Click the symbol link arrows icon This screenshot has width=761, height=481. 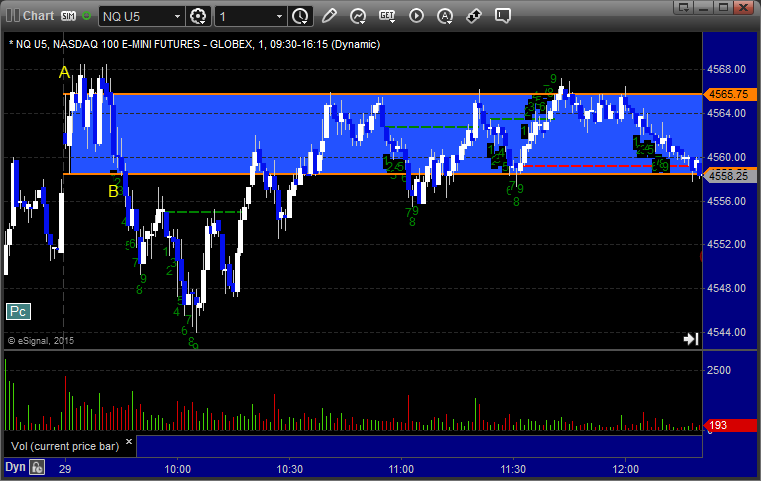click(x=474, y=16)
